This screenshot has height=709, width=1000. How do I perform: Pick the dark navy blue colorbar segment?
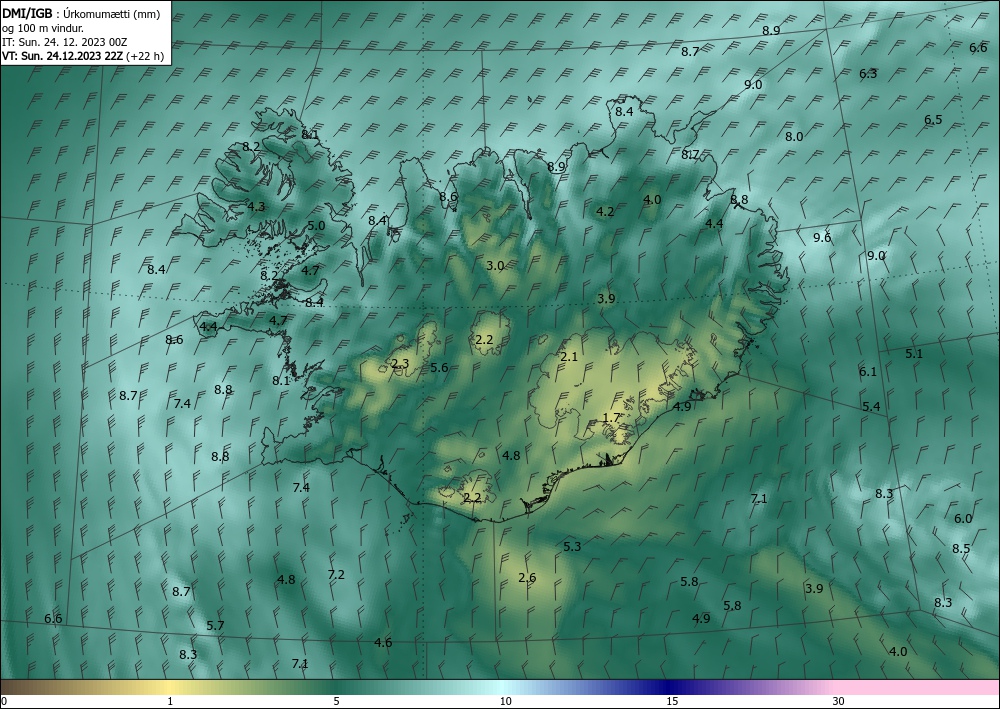[666, 687]
